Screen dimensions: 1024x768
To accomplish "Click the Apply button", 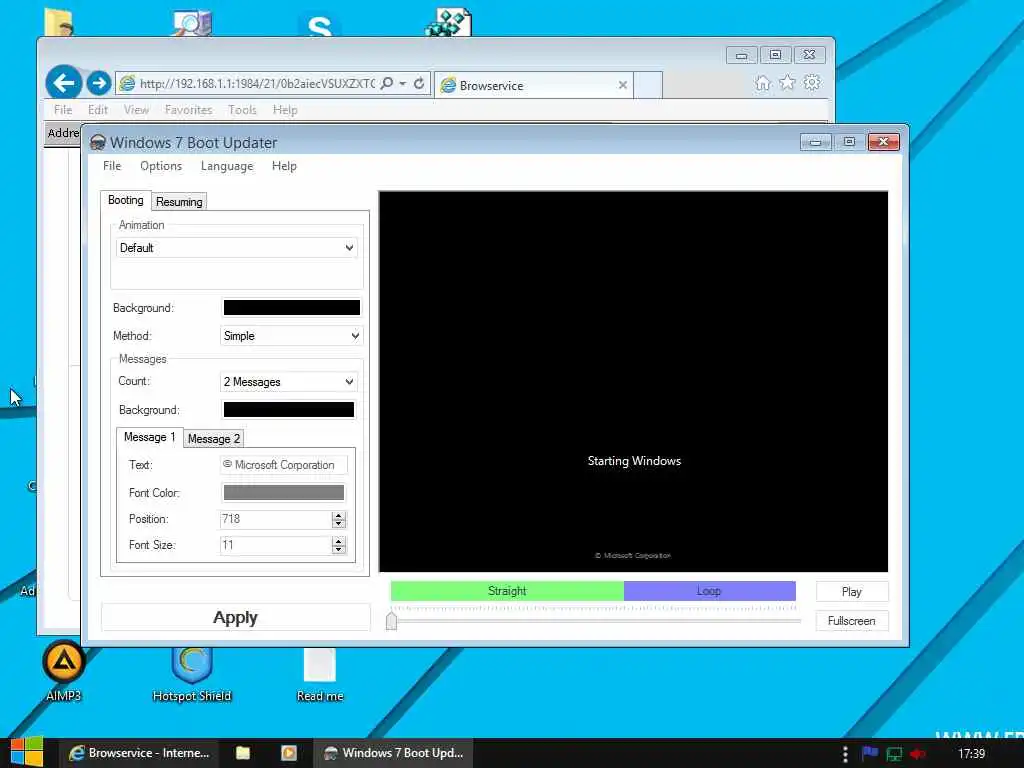I will click(235, 617).
